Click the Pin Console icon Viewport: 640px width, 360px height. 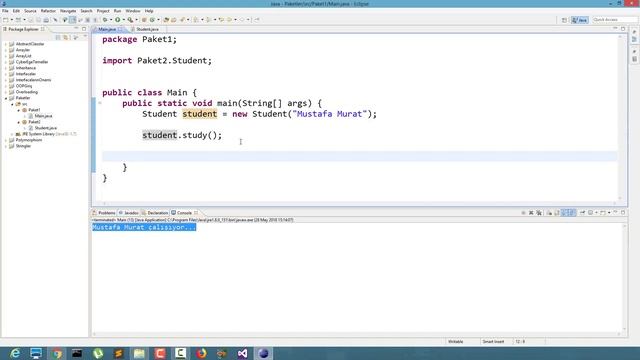point(582,213)
